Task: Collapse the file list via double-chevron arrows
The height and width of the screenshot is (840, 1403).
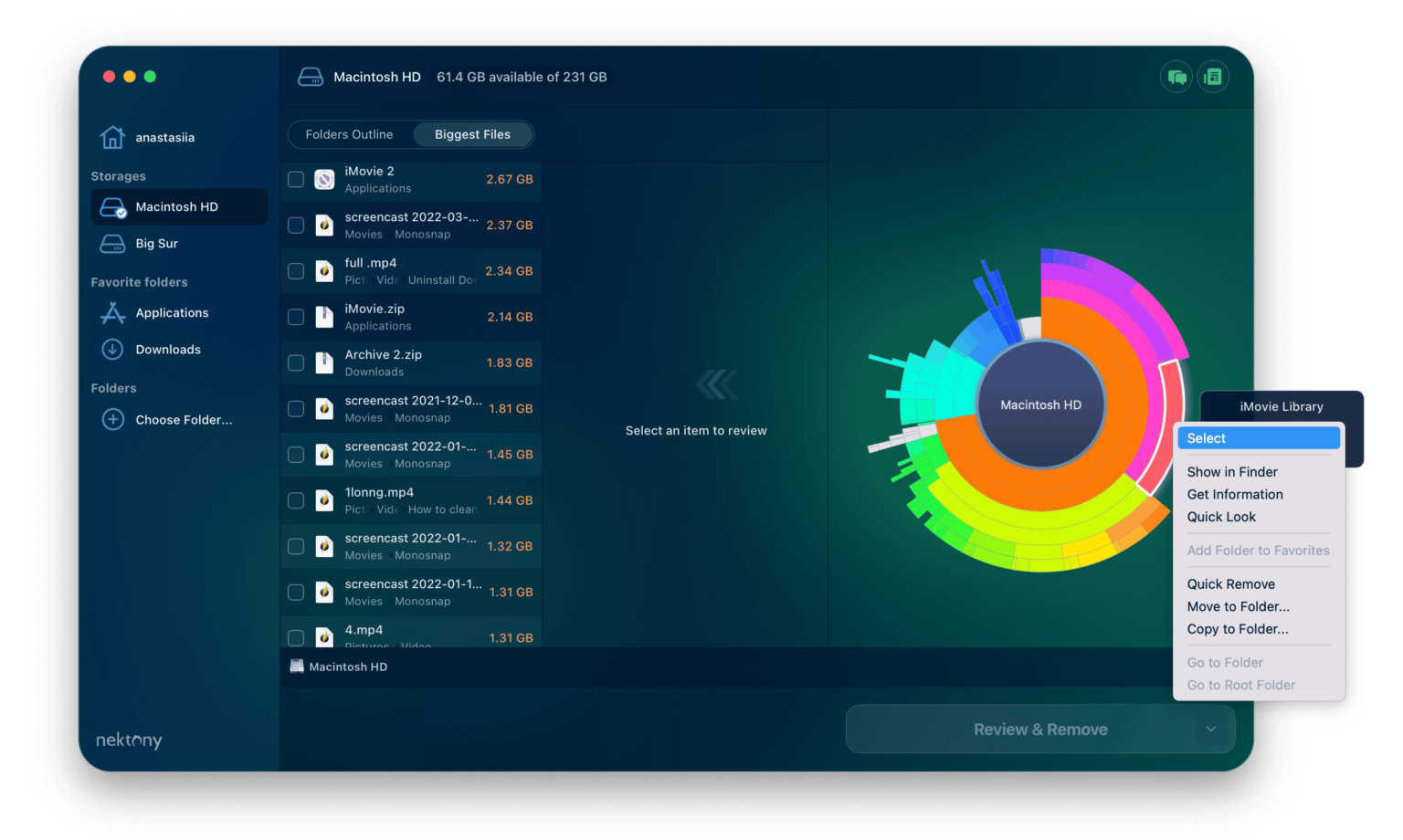Action: pos(718,384)
